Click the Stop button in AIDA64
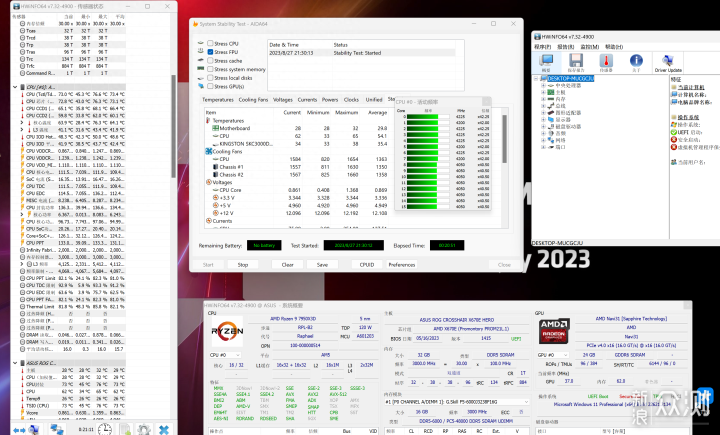 coord(243,265)
